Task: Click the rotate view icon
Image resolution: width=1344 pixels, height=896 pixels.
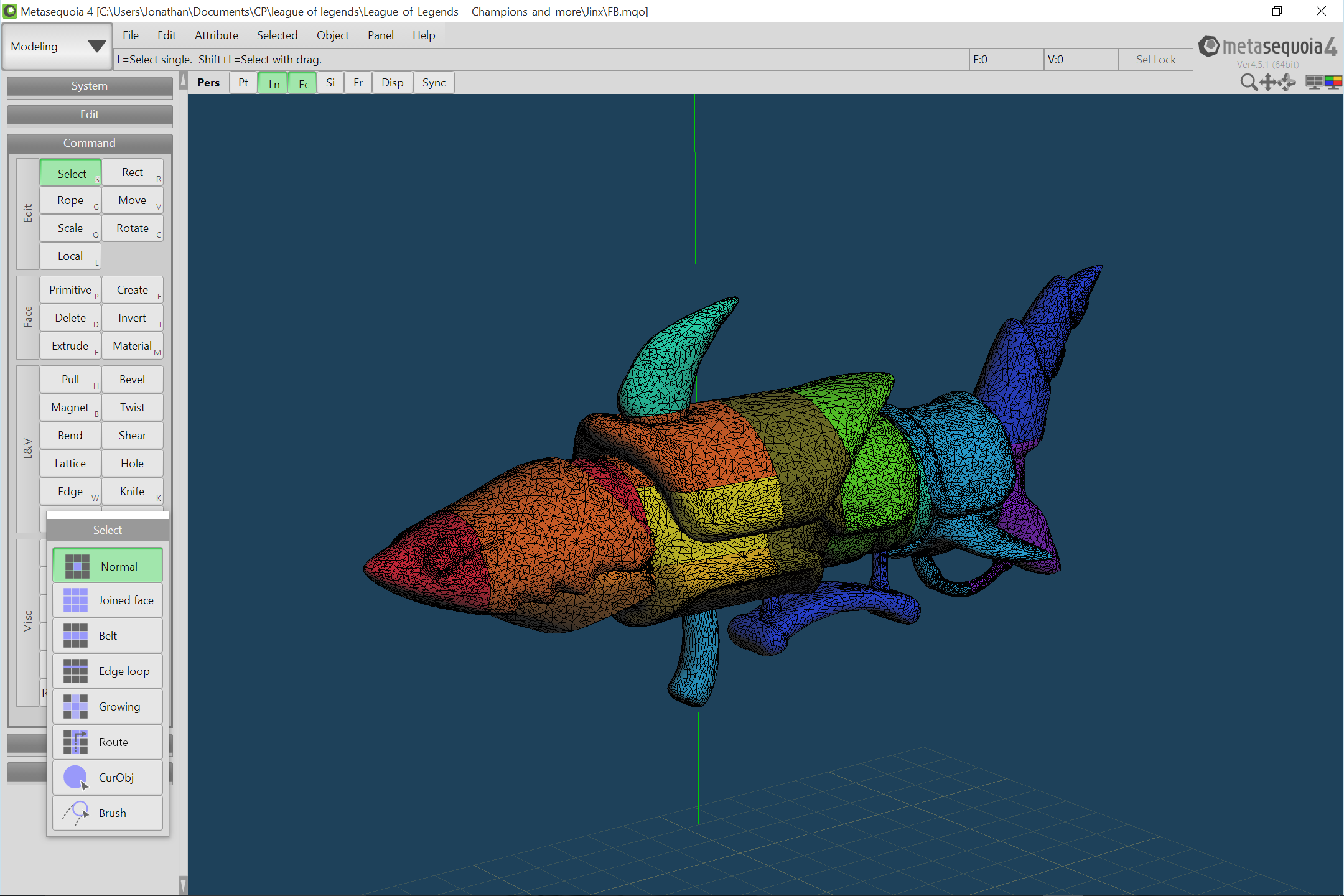Action: pyautogui.click(x=1287, y=82)
